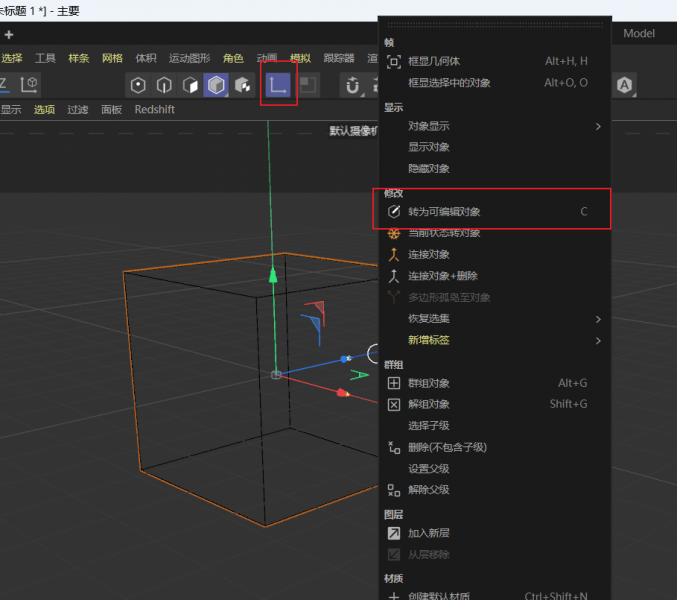This screenshot has height=600, width=677.
Task: Click 选择子级 in the context menu
Action: [495, 426]
